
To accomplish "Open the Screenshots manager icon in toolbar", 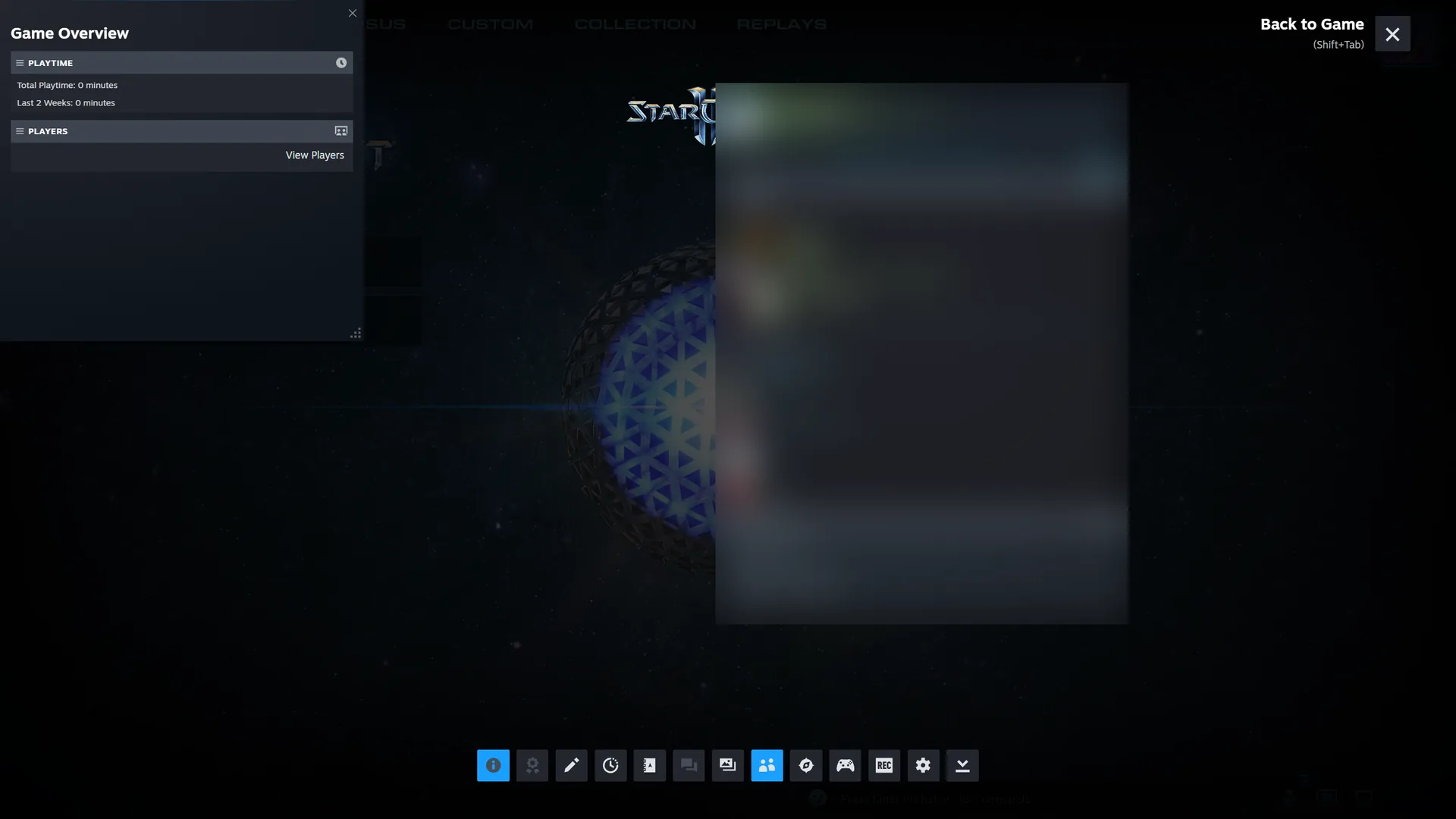I will pyautogui.click(x=728, y=765).
